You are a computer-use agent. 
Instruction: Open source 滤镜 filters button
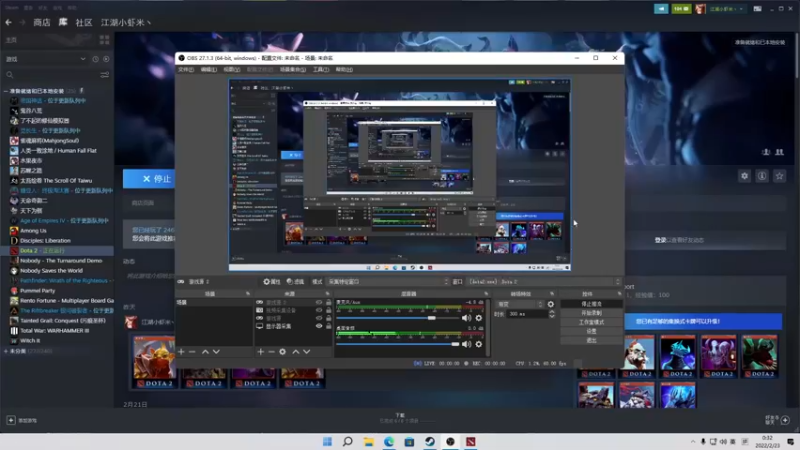tap(295, 282)
